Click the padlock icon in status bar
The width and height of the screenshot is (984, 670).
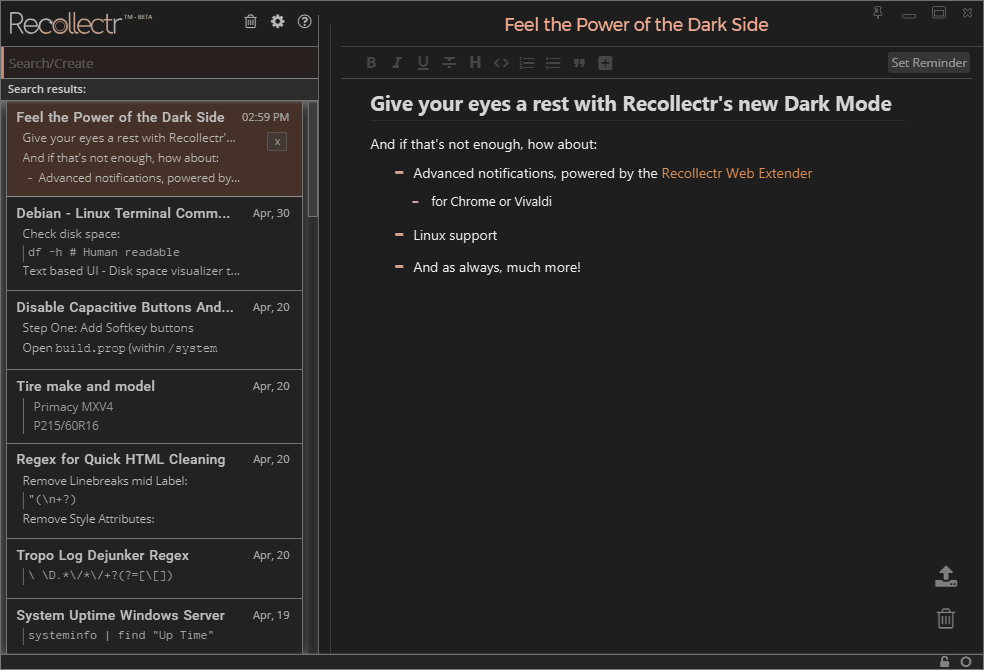[x=944, y=662]
